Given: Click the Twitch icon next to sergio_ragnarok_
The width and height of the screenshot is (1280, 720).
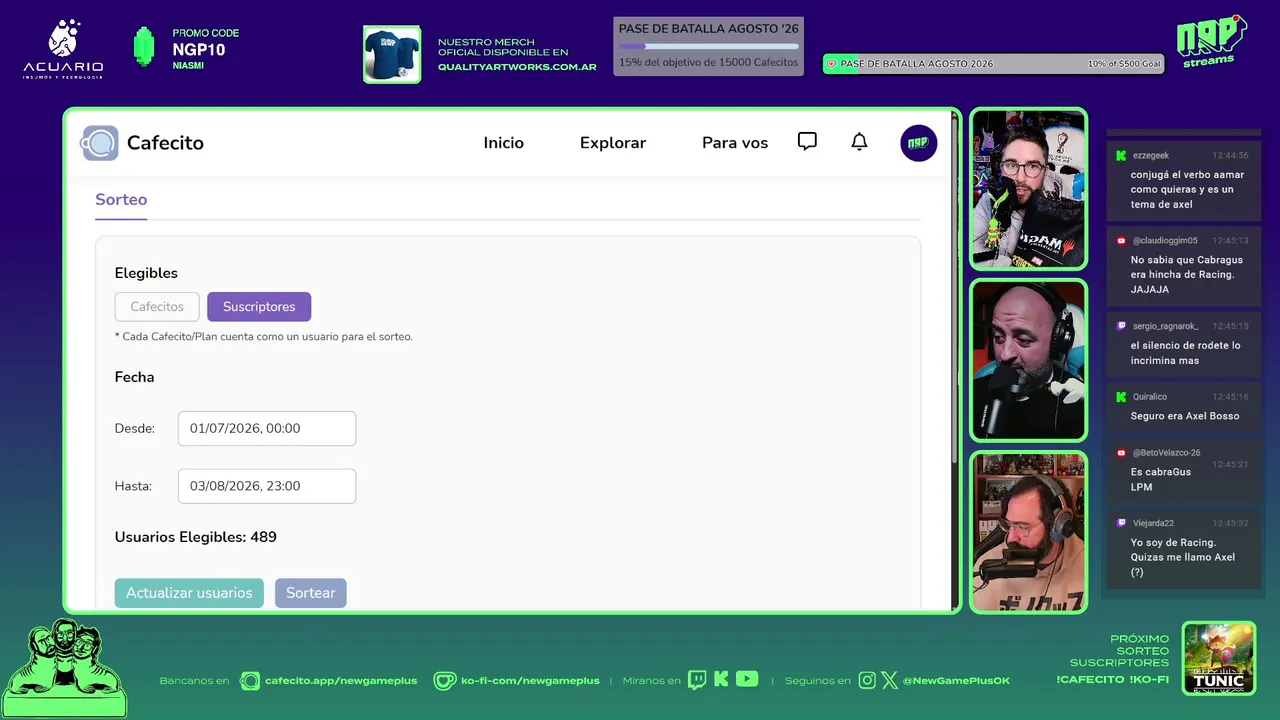Looking at the screenshot, I should 1122,326.
